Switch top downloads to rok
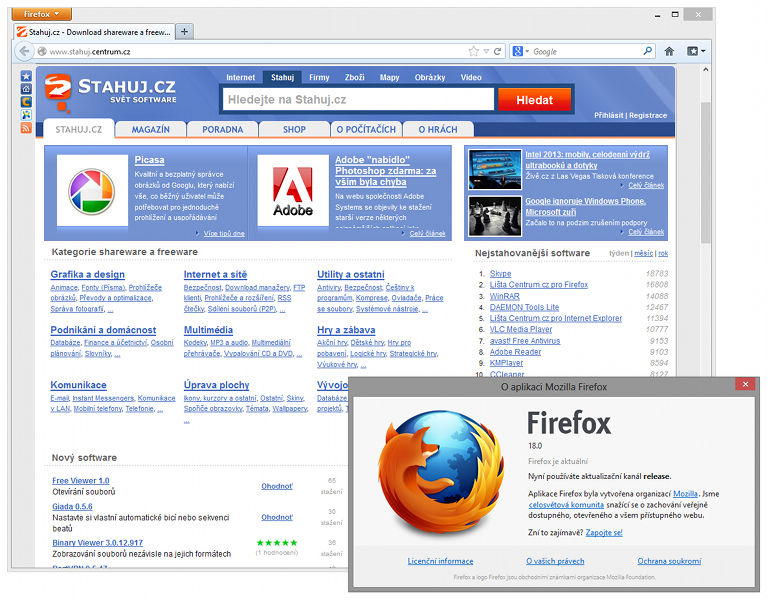Viewport: 767px width, 600px height. coord(663,253)
